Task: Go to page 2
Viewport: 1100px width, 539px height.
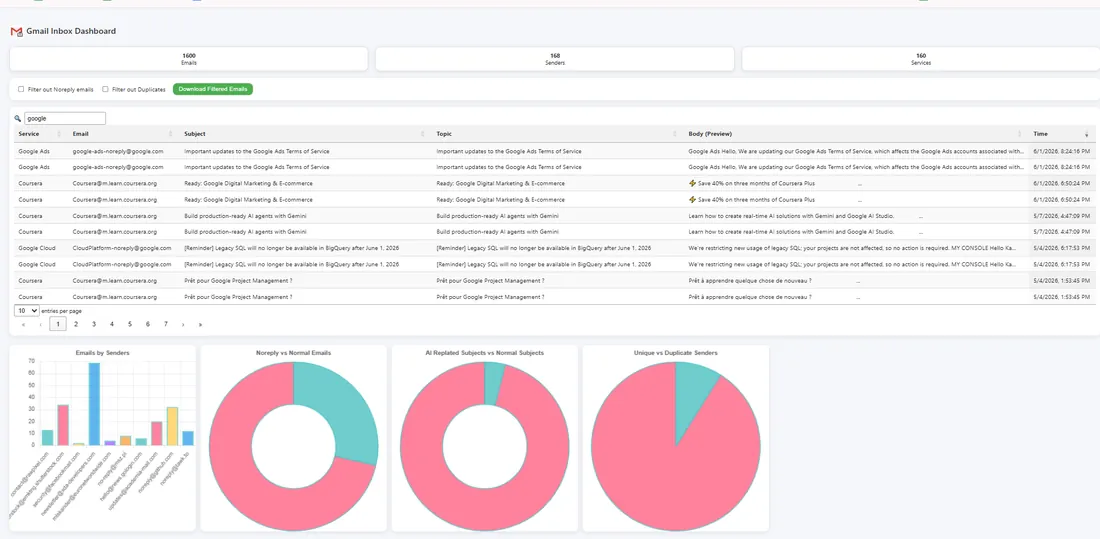Action: [76, 324]
